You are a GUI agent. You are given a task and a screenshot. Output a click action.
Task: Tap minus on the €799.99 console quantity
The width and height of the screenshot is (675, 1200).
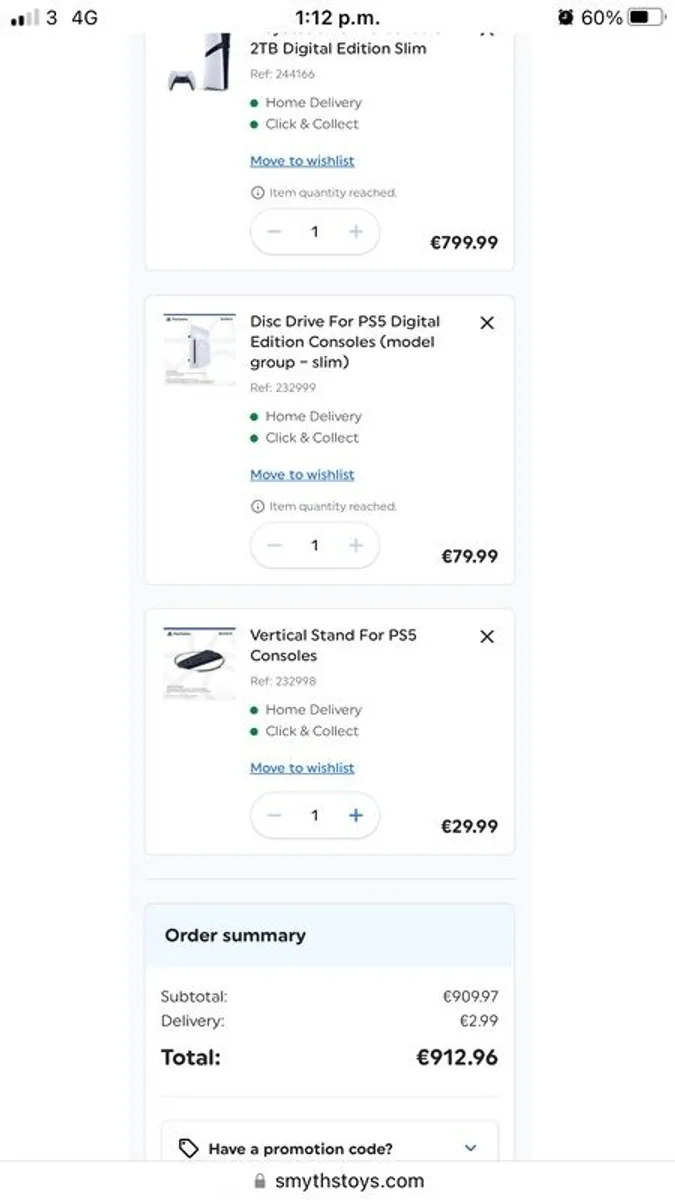pyautogui.click(x=275, y=232)
